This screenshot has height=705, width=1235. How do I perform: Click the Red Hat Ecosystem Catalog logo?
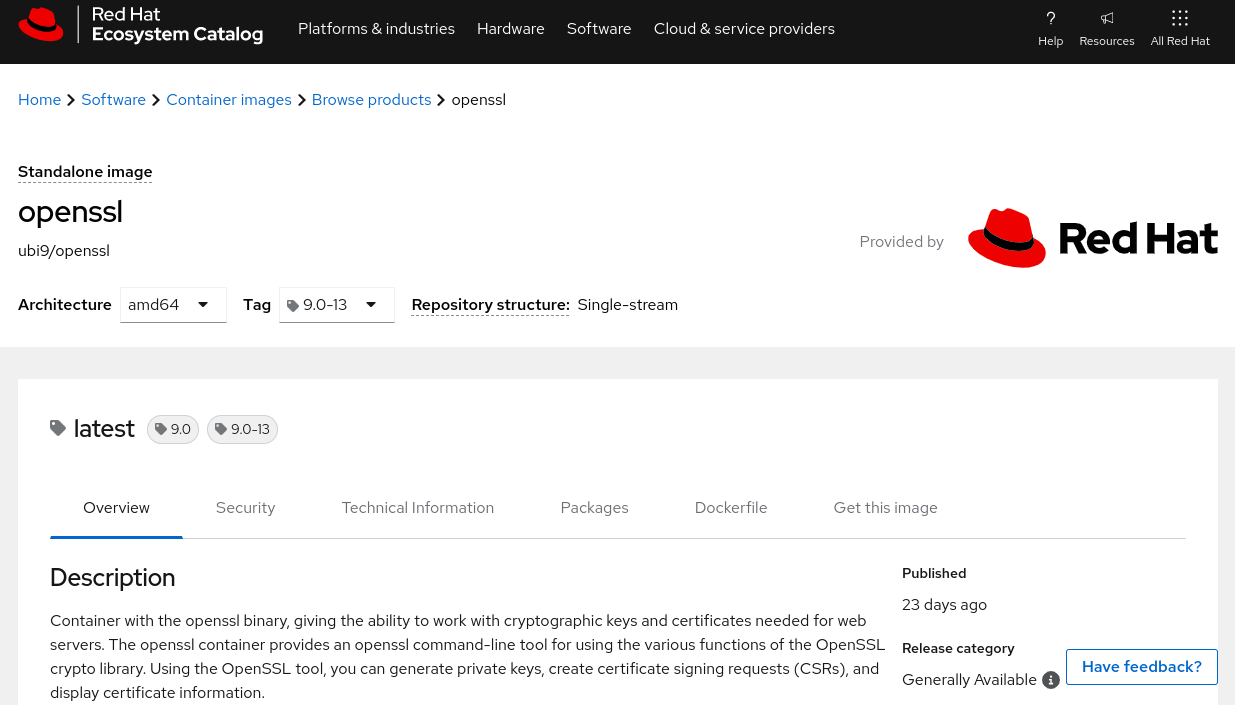pyautogui.click(x=140, y=25)
